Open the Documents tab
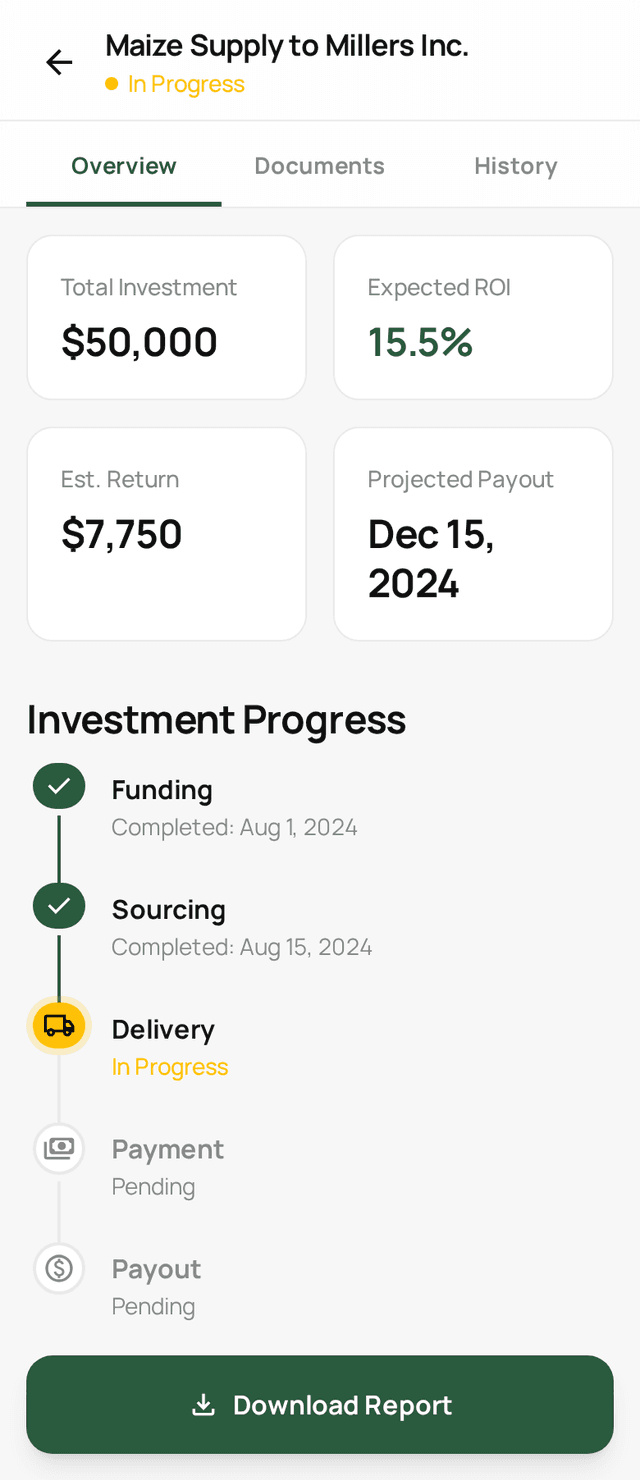Image resolution: width=640 pixels, height=1480 pixels. (x=319, y=166)
